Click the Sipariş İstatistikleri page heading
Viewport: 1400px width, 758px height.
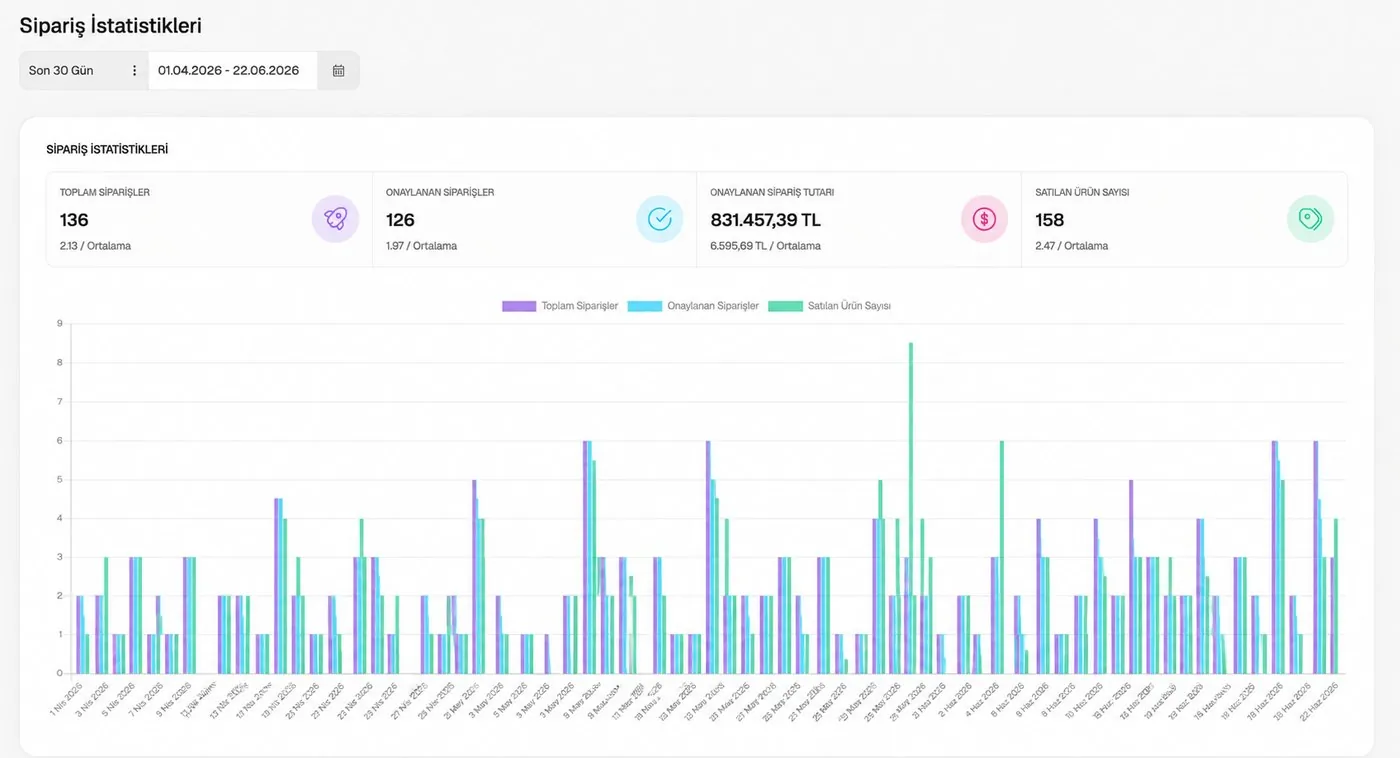coord(111,26)
